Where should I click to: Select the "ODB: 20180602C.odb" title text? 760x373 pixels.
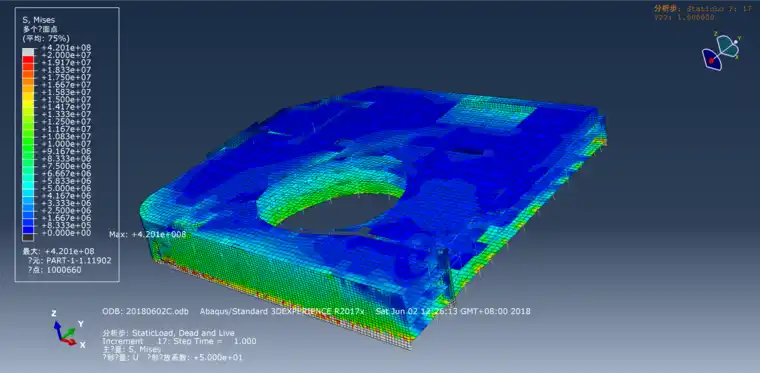(x=145, y=311)
